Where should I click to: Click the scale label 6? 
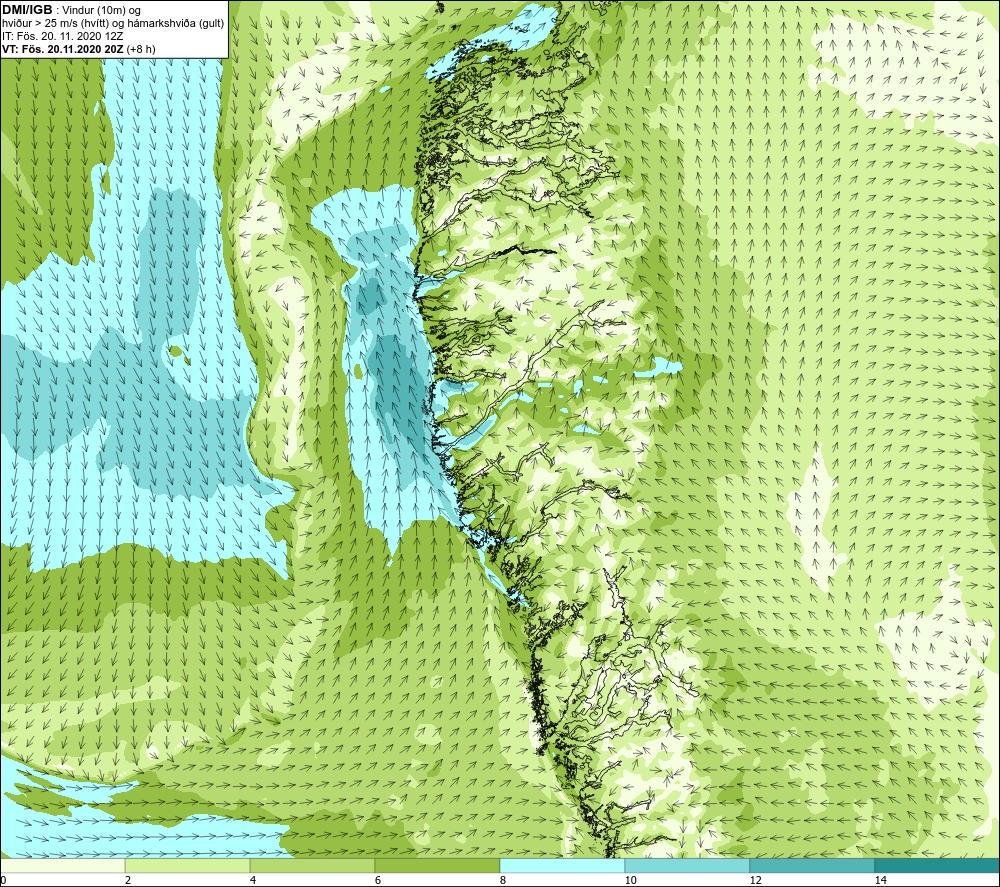(378, 880)
